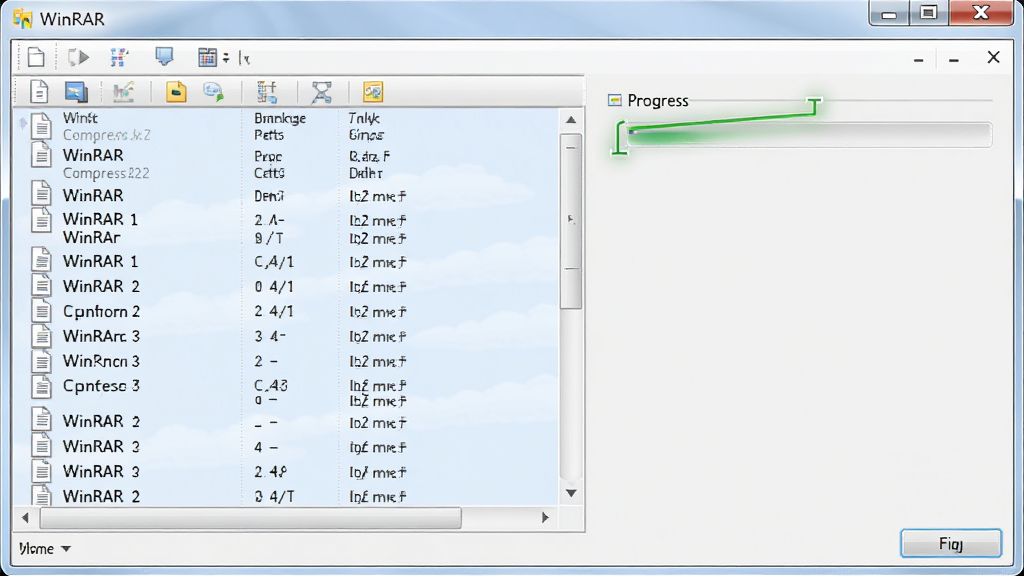Click the hourglass toolbar icon
Viewport: 1024px width, 576px height.
coord(321,92)
